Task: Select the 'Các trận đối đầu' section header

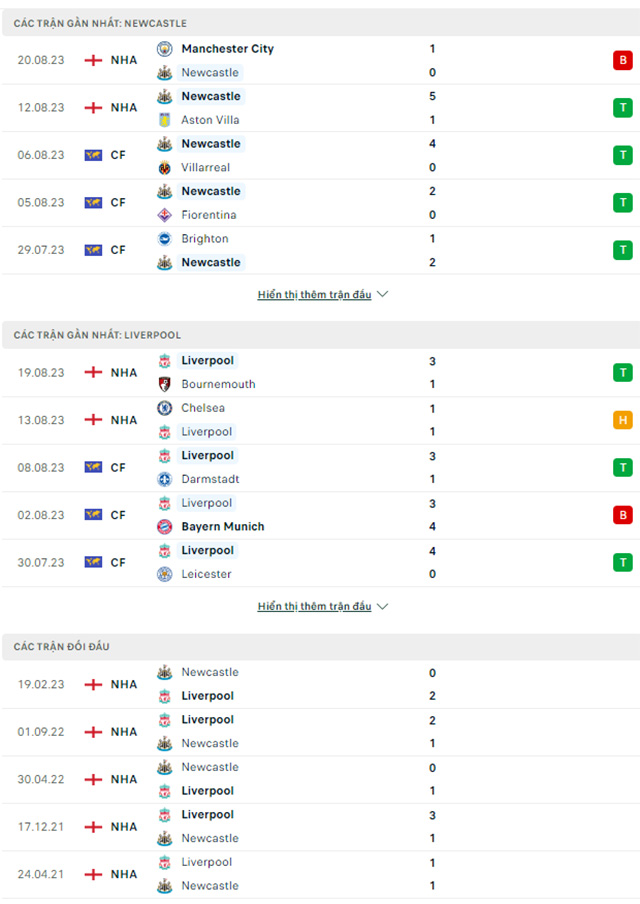Action: tap(62, 647)
